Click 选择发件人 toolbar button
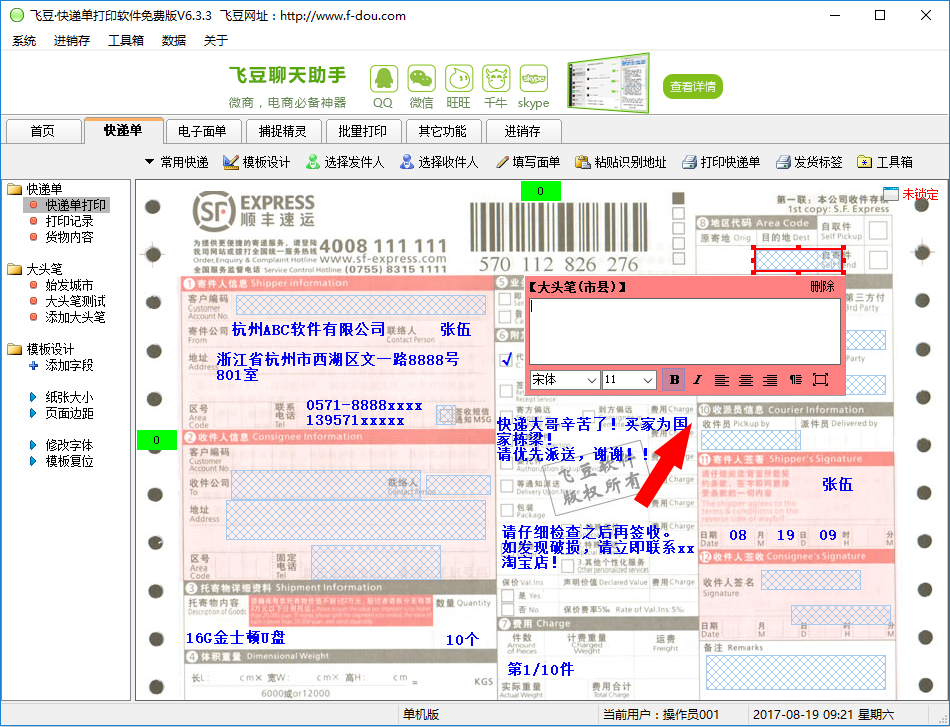 tap(345, 162)
